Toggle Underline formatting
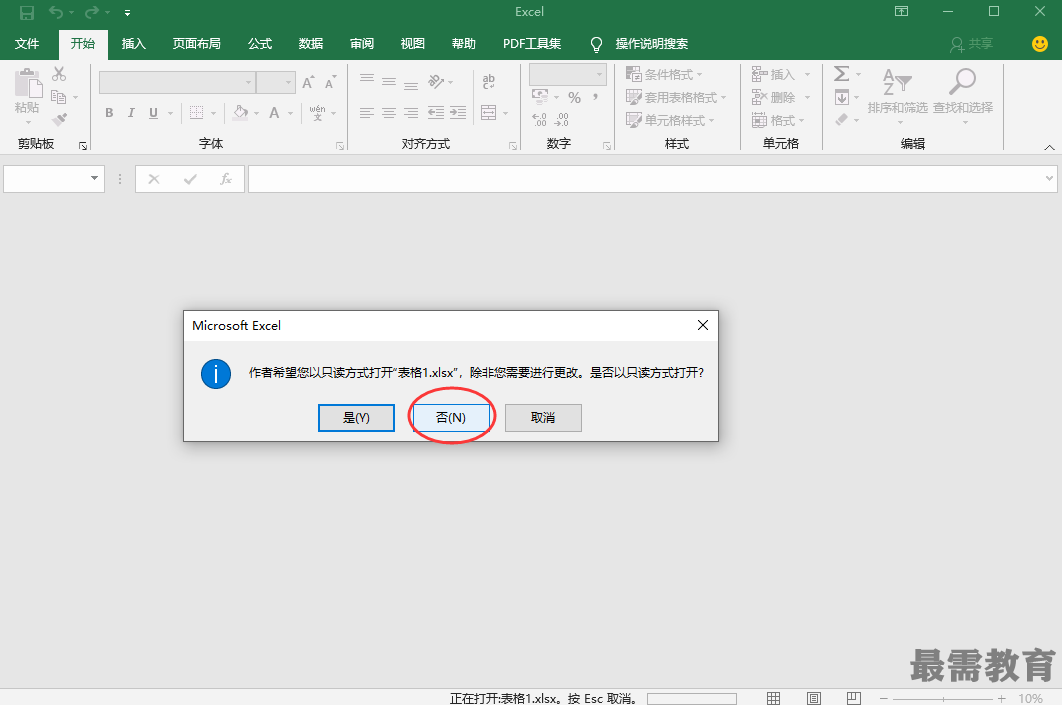 (154, 113)
